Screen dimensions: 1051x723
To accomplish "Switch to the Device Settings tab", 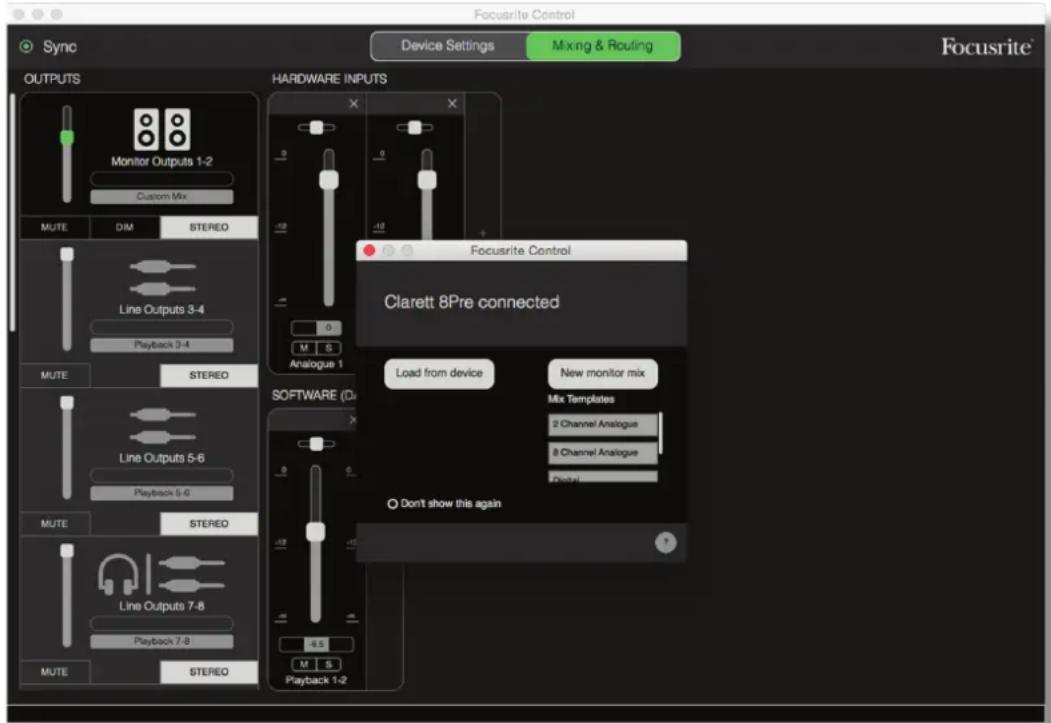I will click(448, 46).
